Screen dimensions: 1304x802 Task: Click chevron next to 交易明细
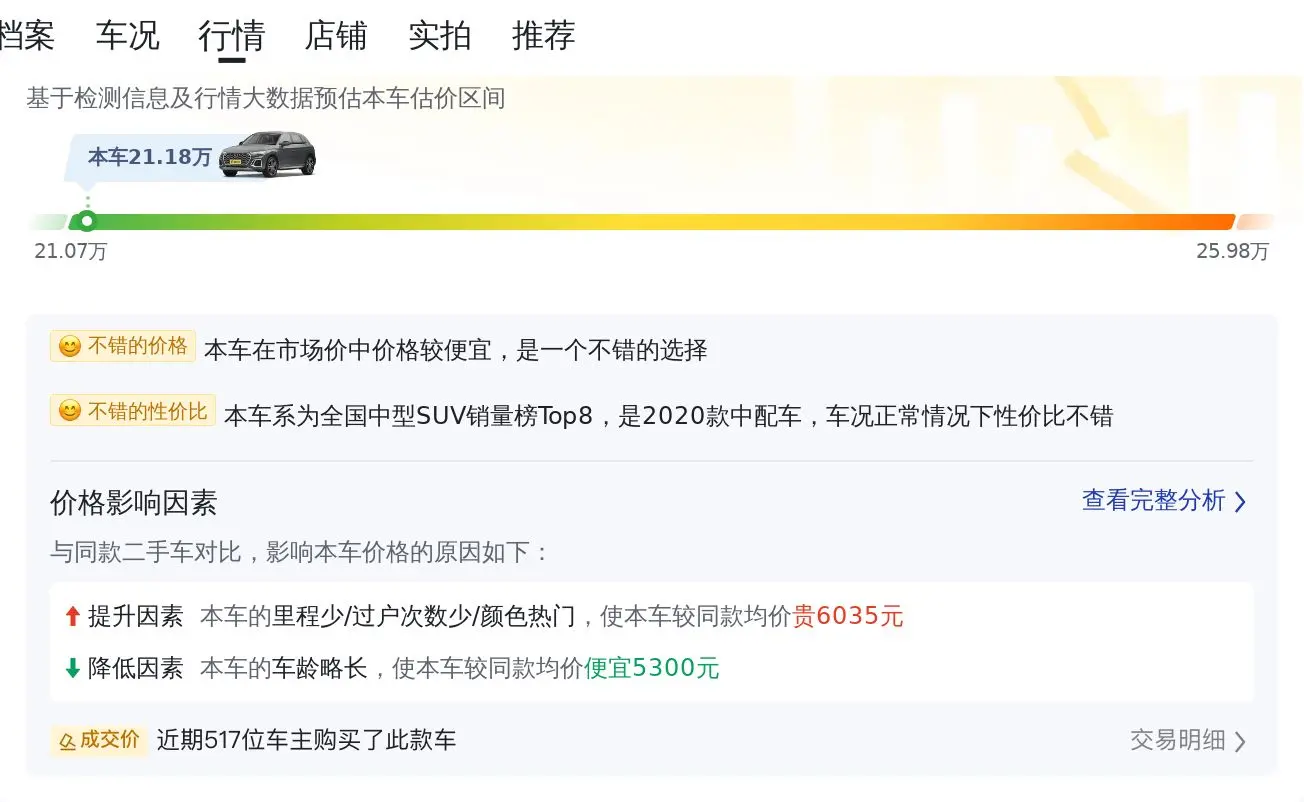(1240, 742)
